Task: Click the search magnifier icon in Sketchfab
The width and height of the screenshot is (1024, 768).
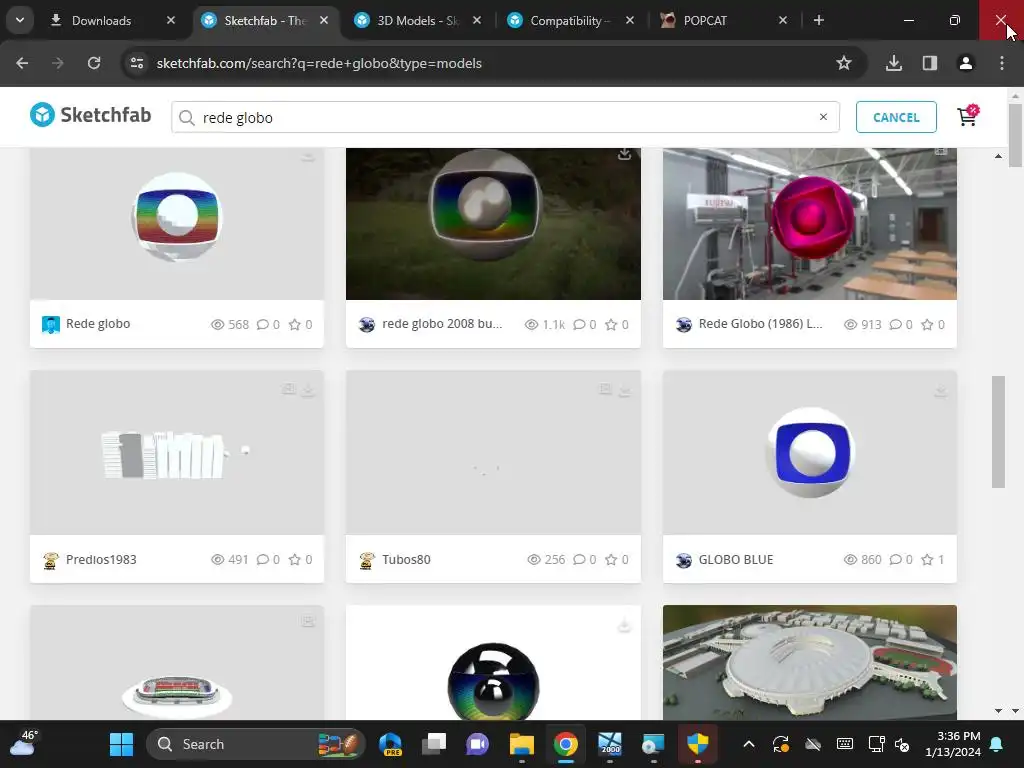Action: pyautogui.click(x=187, y=118)
